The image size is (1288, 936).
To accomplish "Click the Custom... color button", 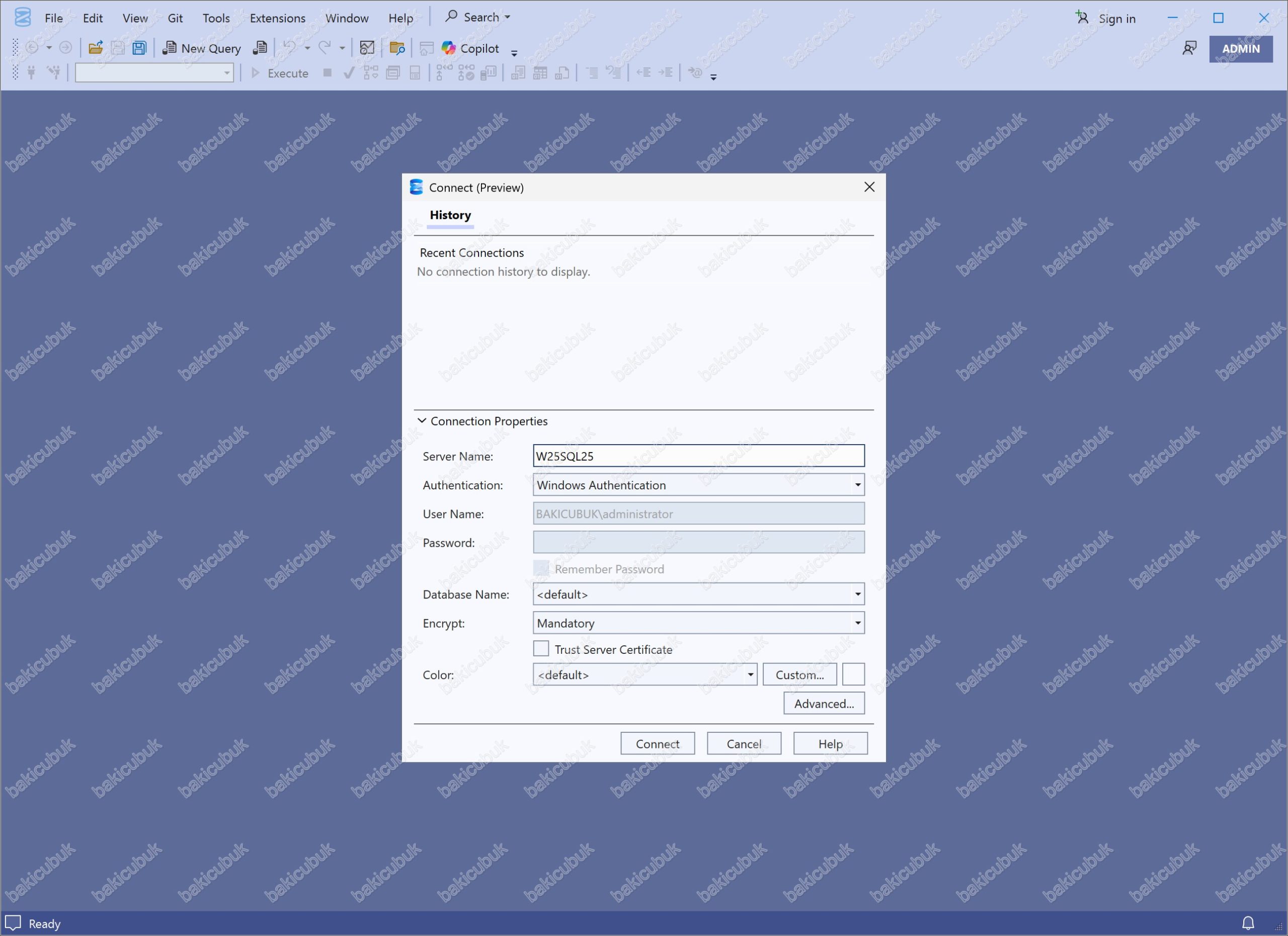I will pos(799,674).
